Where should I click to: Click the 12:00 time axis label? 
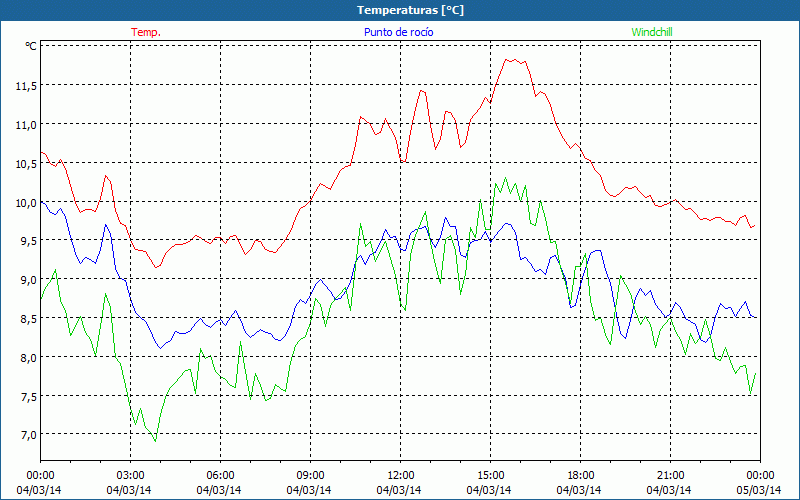400,475
